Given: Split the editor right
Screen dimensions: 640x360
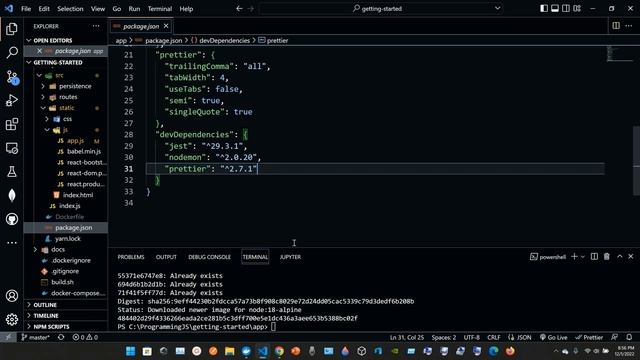Looking at the screenshot, I should [616, 26].
